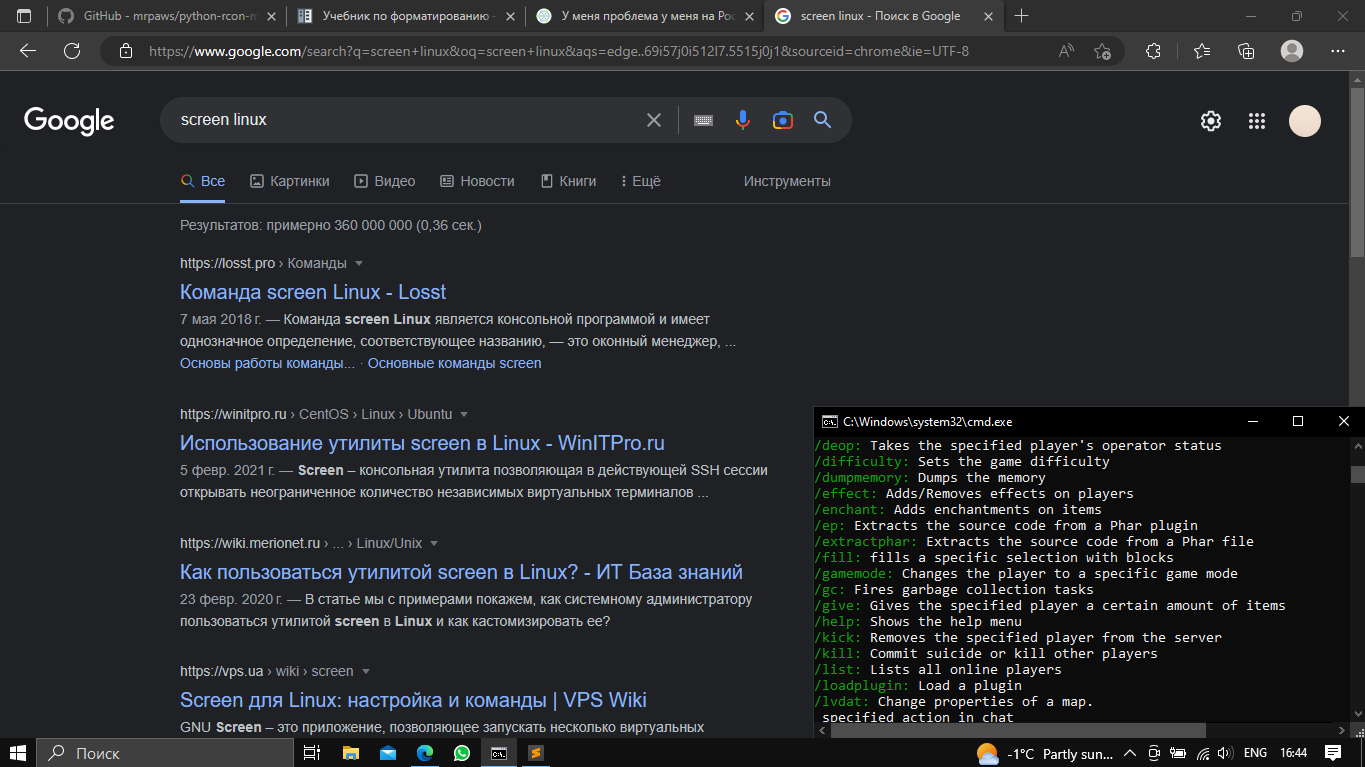
Task: Open cmd.exe window system menu icon
Action: [x=829, y=422]
